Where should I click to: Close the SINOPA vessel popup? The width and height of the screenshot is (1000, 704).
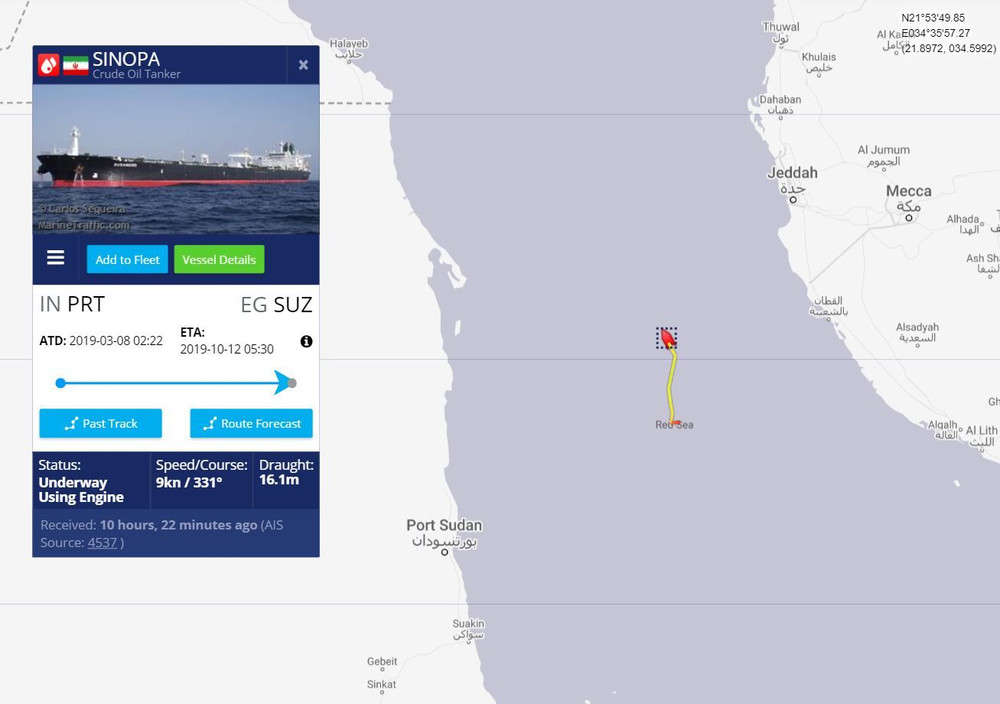point(304,65)
